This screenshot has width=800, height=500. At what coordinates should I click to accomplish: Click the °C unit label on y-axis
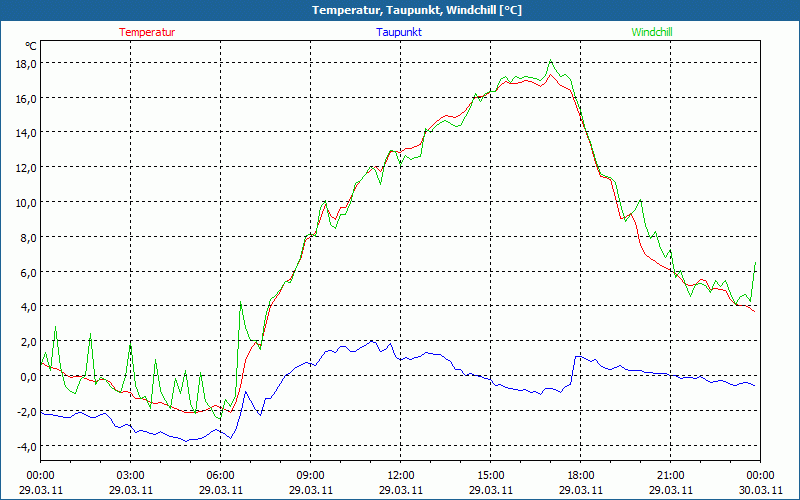pos(31,46)
